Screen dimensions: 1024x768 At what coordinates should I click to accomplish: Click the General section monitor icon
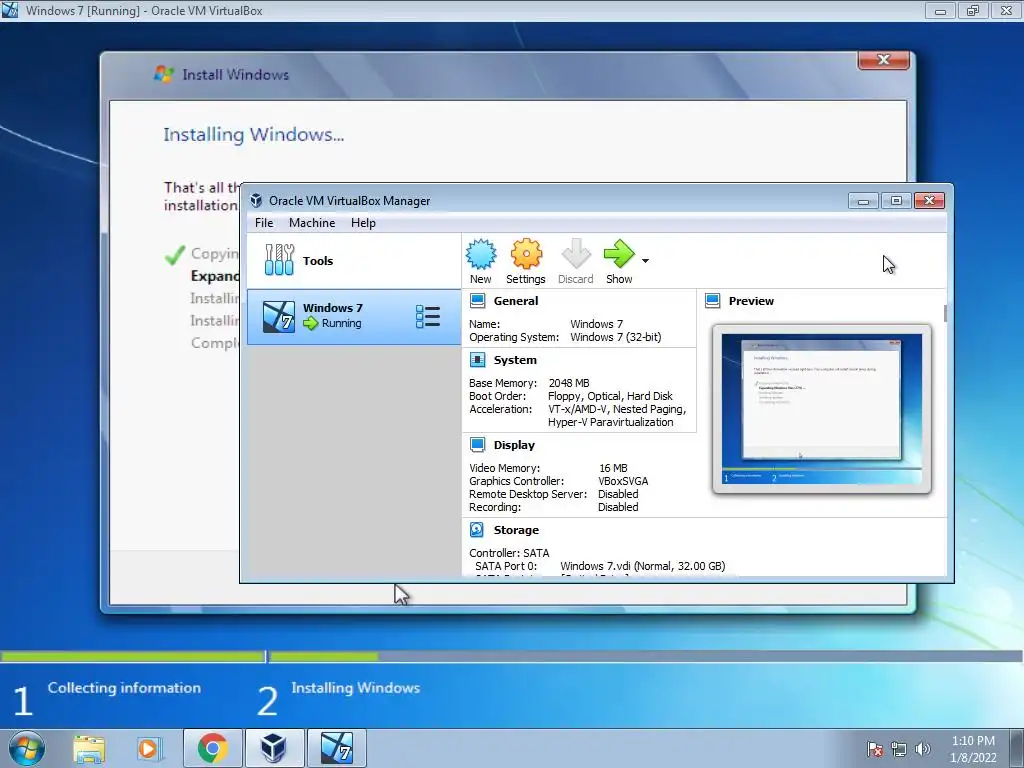477,300
